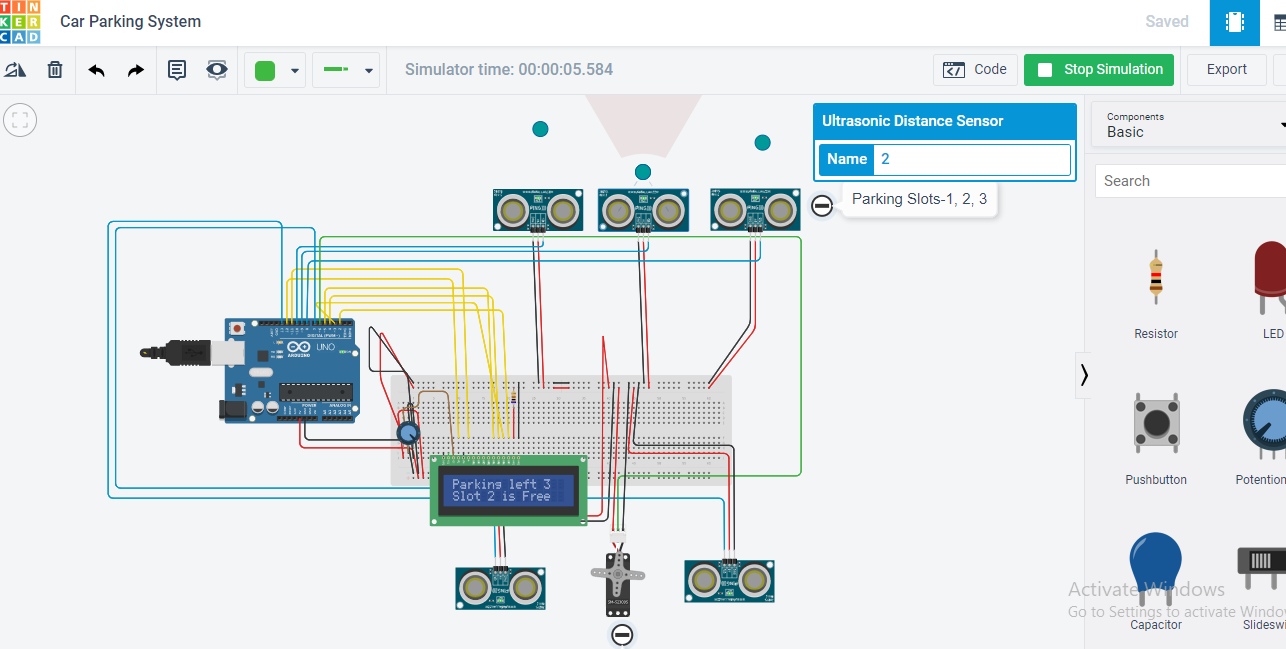The height and width of the screenshot is (649, 1286).
Task: Click Zoom to fit icon
Action: coord(20,121)
